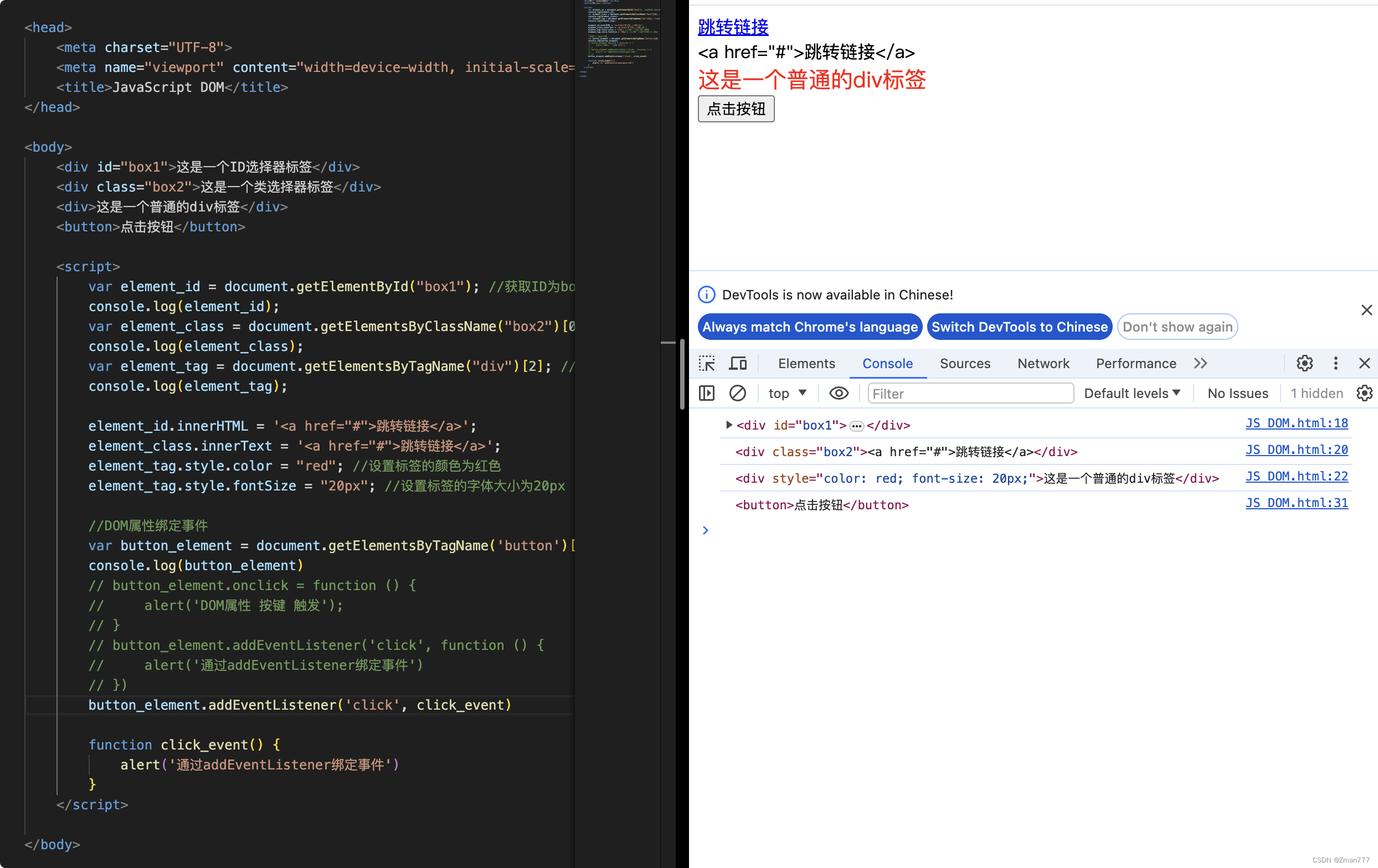This screenshot has width=1378, height=868.
Task: Dismiss the Chinese language notification
Action: pyautogui.click(x=1367, y=309)
